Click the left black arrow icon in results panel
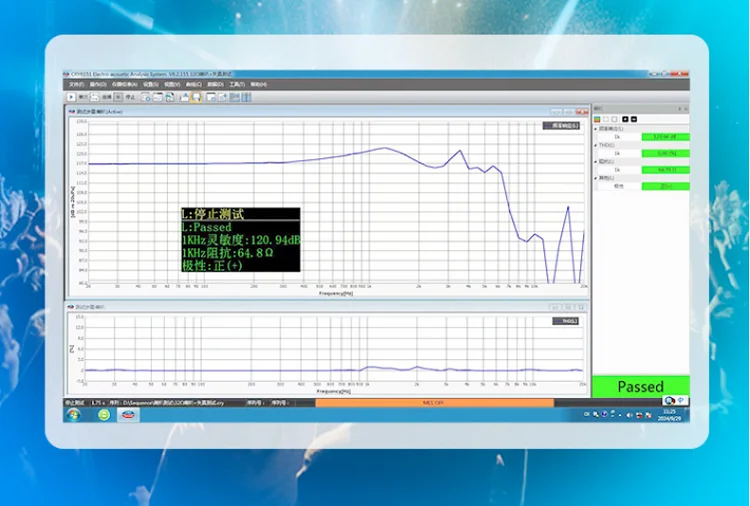This screenshot has width=750, height=506. point(625,119)
